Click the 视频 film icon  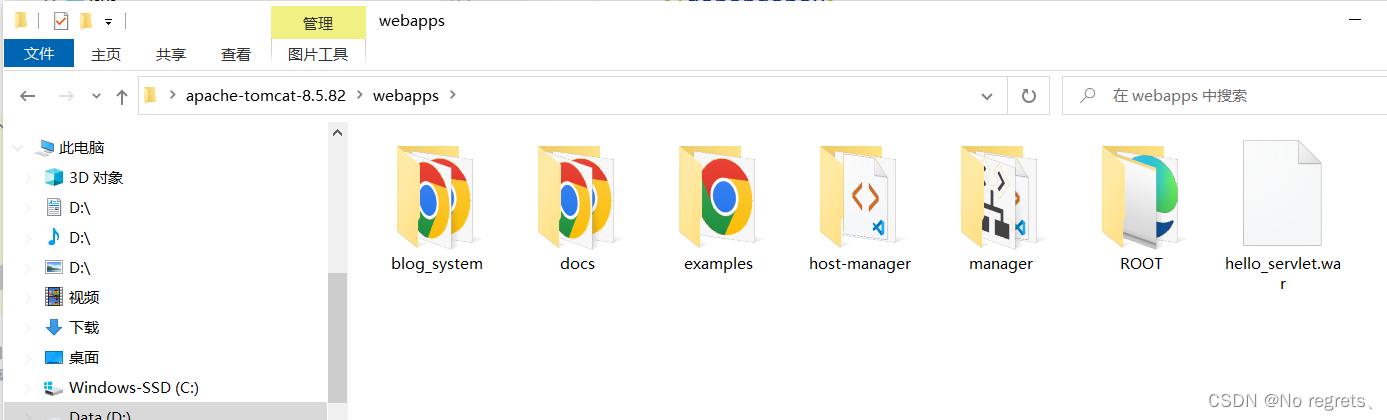[54, 297]
